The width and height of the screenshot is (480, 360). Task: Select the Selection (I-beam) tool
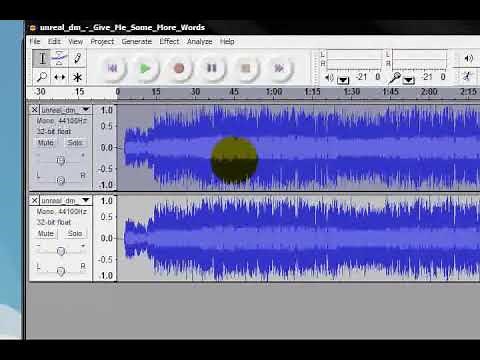(x=42, y=58)
